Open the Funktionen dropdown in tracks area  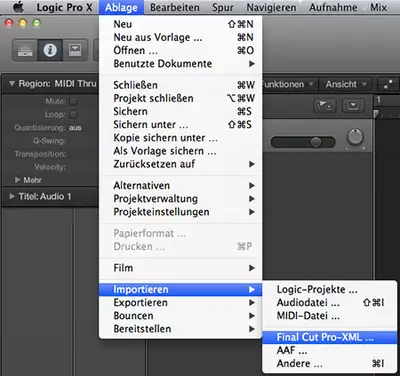289,84
